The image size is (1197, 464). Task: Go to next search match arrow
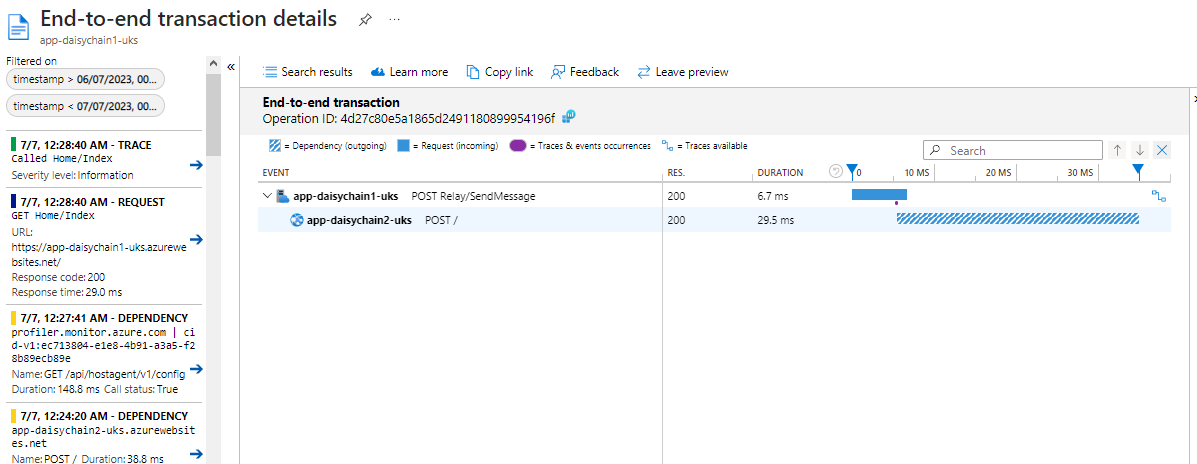pyautogui.click(x=1140, y=150)
